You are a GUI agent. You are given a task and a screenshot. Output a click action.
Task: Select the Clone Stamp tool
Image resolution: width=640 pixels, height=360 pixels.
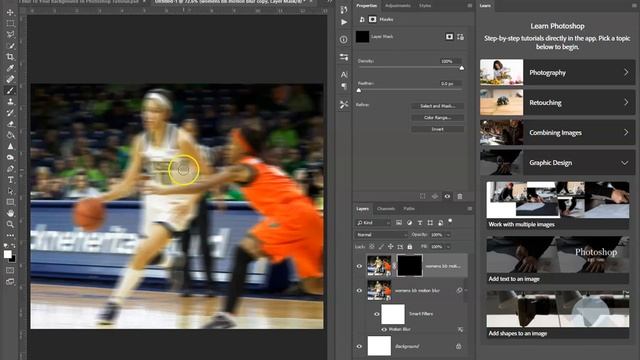point(10,102)
